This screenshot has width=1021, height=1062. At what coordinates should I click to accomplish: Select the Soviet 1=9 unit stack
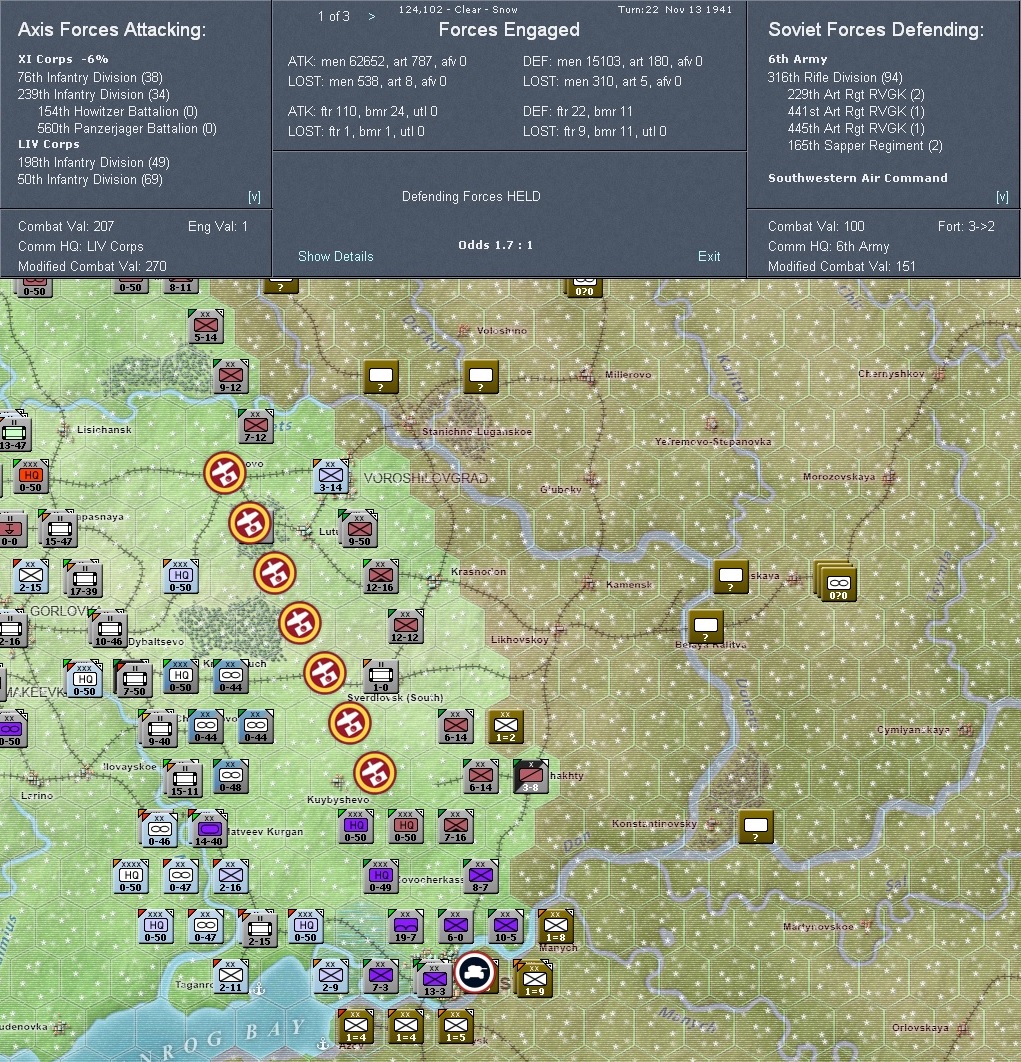(x=535, y=980)
